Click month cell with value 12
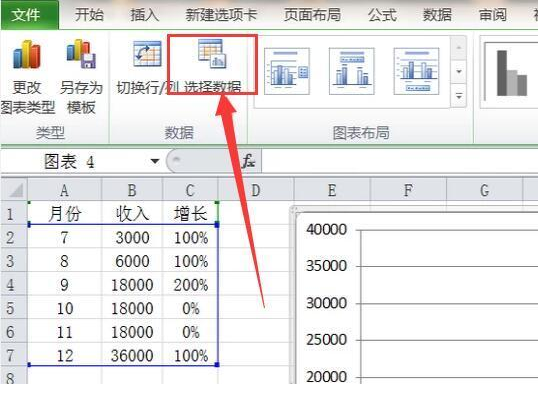The height and width of the screenshot is (395, 549). [x=64, y=355]
